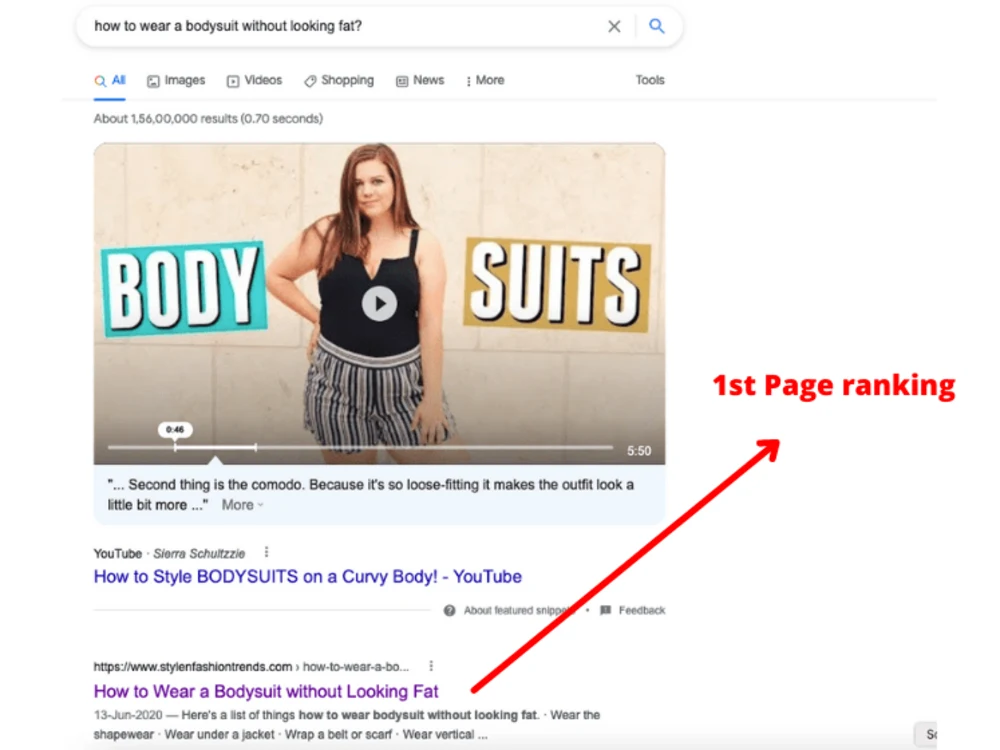This screenshot has height=750, width=1000.
Task: Click the Images tab icon
Action: coord(153,81)
